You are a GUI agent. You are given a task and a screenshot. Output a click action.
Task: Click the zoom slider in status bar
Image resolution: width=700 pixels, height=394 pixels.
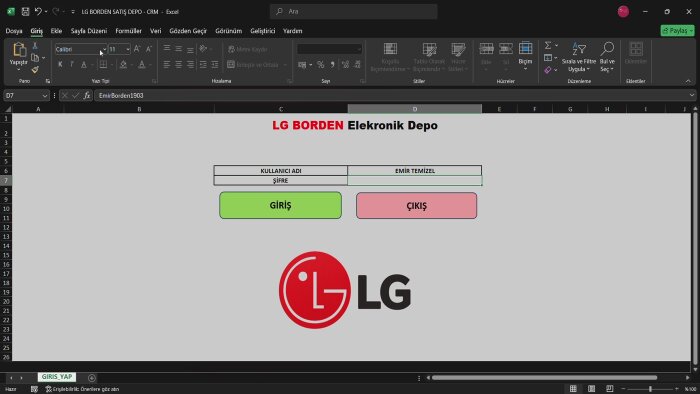pyautogui.click(x=650, y=389)
